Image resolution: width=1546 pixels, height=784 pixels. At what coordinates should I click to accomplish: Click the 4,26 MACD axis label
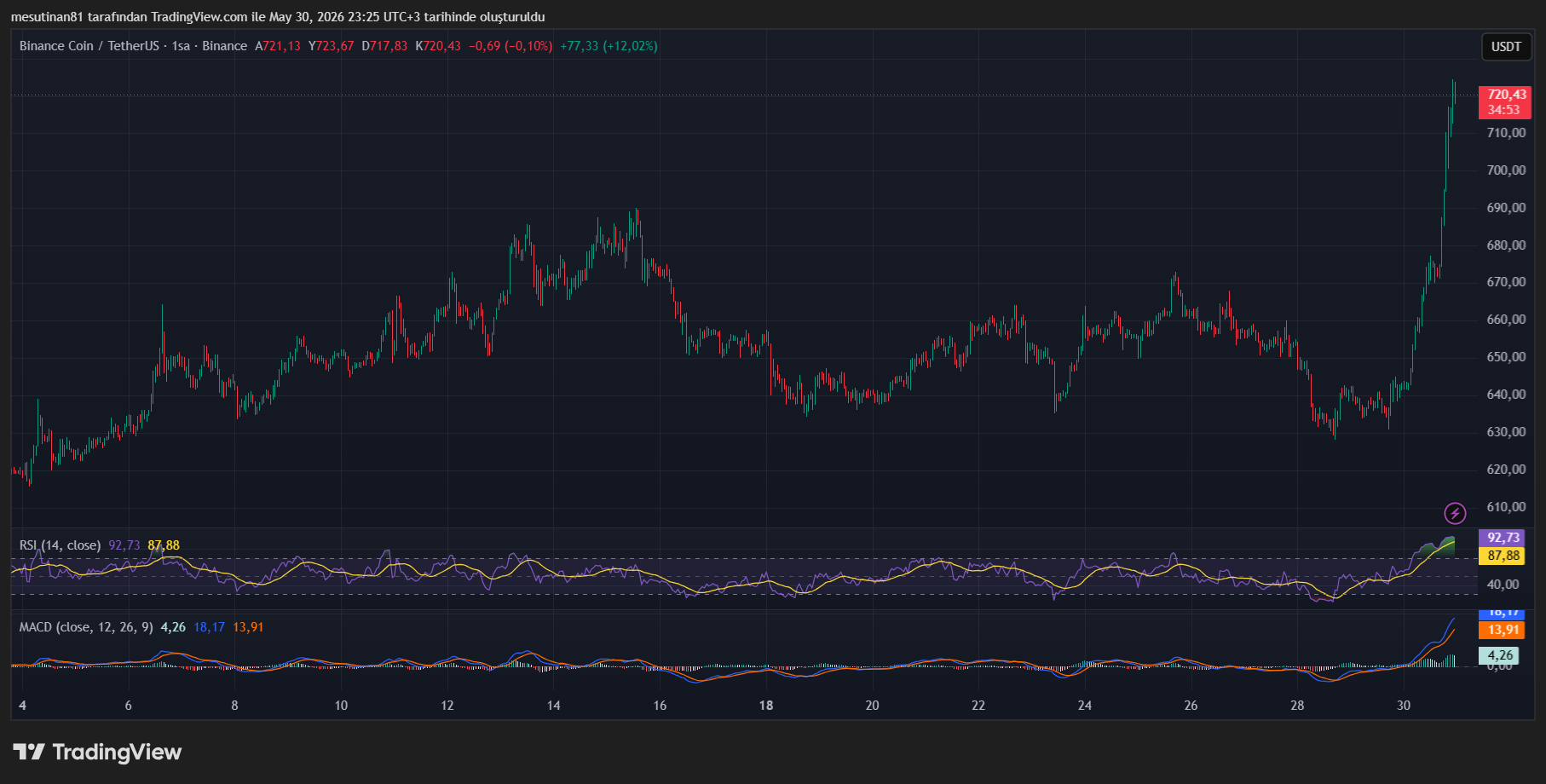click(1500, 655)
